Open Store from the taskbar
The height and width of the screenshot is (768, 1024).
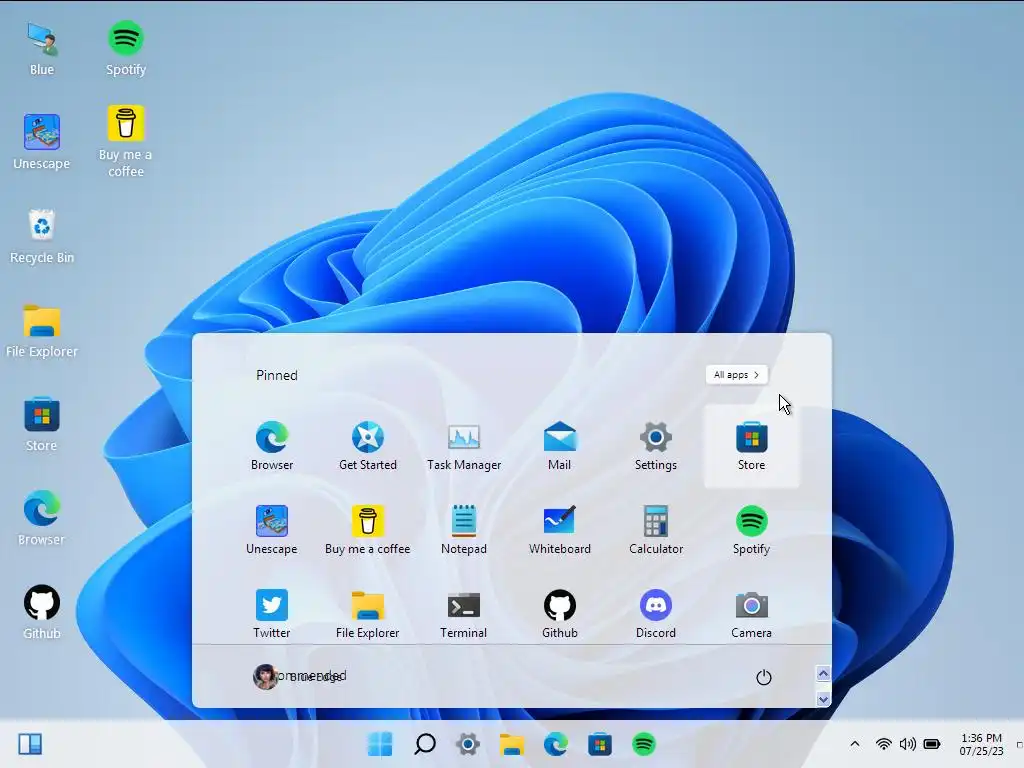[x=600, y=744]
